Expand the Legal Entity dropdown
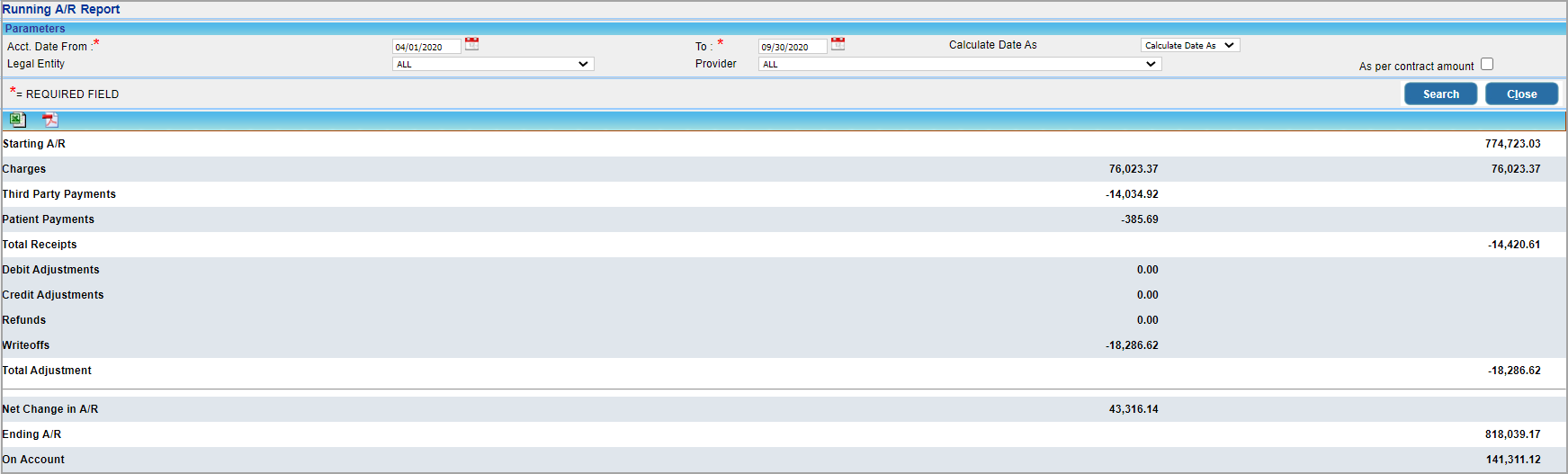 pyautogui.click(x=493, y=64)
